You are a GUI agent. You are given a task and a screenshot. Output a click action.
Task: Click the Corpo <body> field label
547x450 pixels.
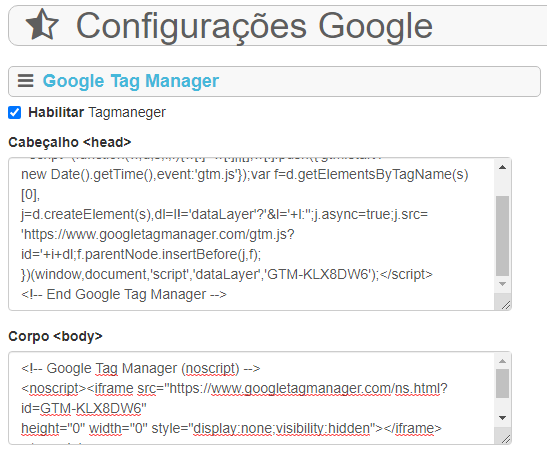pos(55,336)
